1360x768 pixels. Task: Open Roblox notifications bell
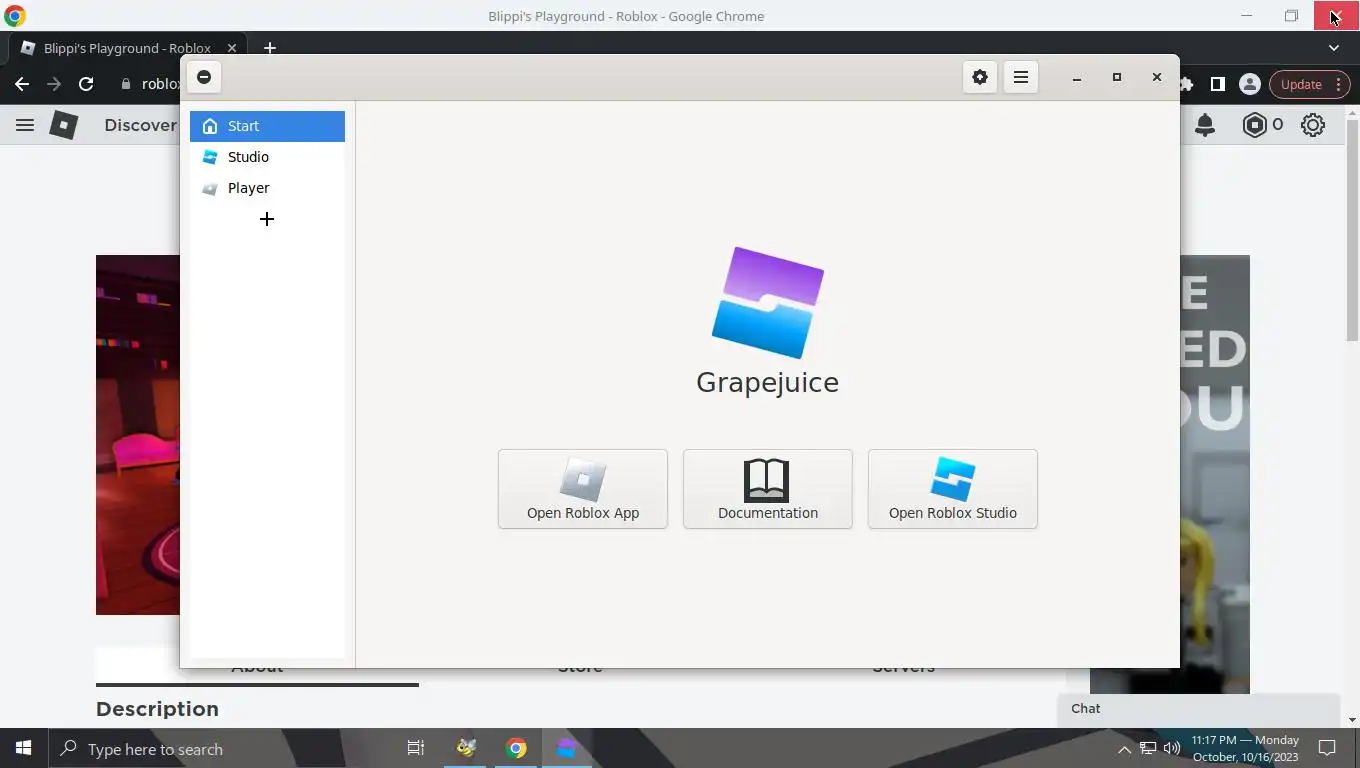(1205, 125)
